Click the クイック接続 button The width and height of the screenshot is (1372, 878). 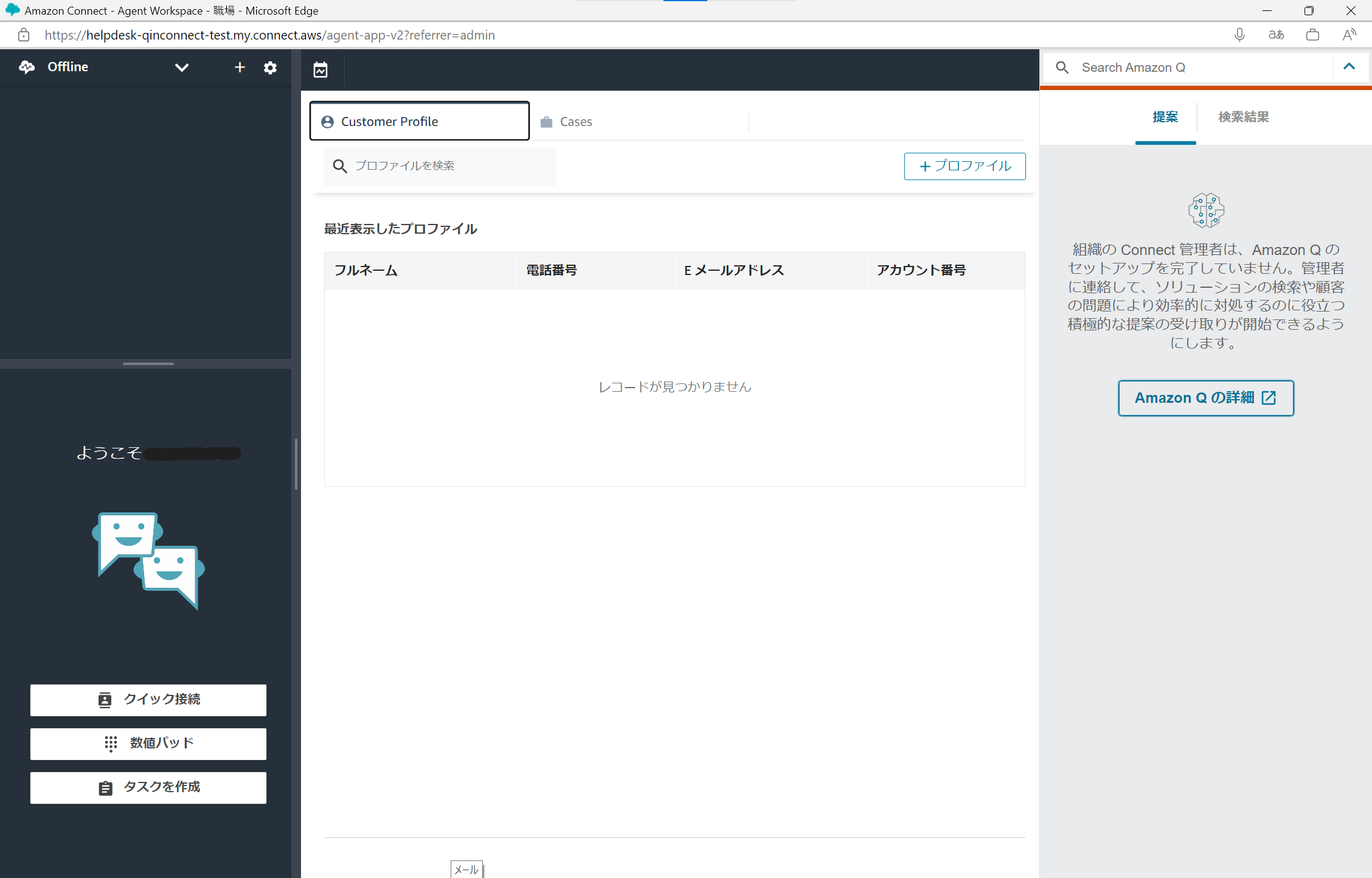[x=148, y=700]
